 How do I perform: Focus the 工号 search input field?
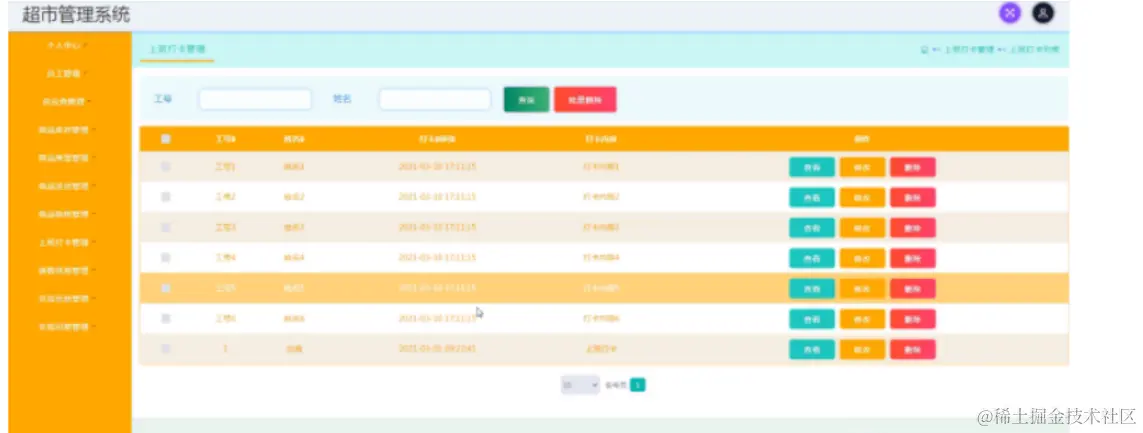pos(255,100)
